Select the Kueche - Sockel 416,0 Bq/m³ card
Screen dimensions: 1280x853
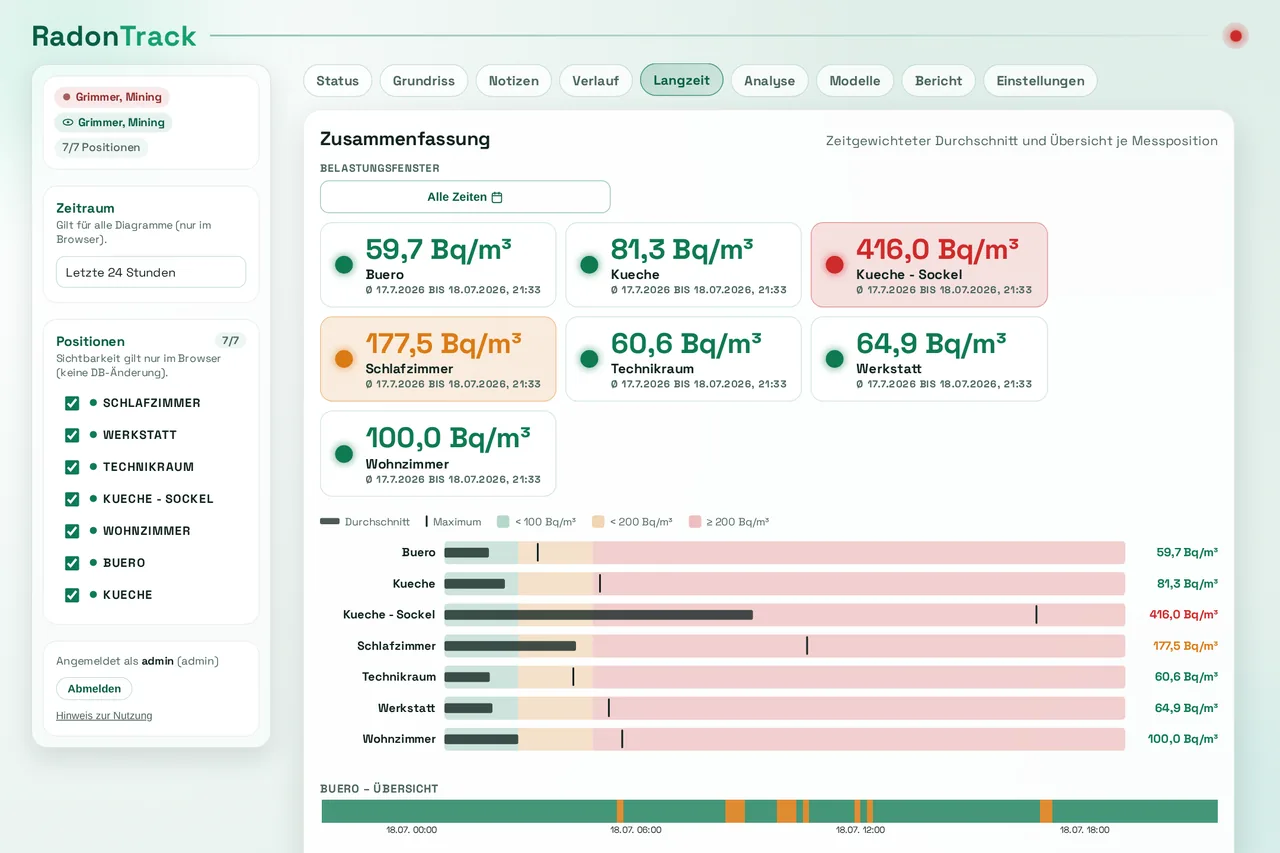point(929,265)
